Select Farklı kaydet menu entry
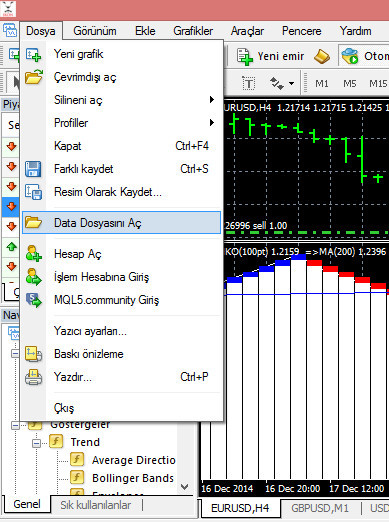Viewport: 389px width, 522px height. coord(121,169)
